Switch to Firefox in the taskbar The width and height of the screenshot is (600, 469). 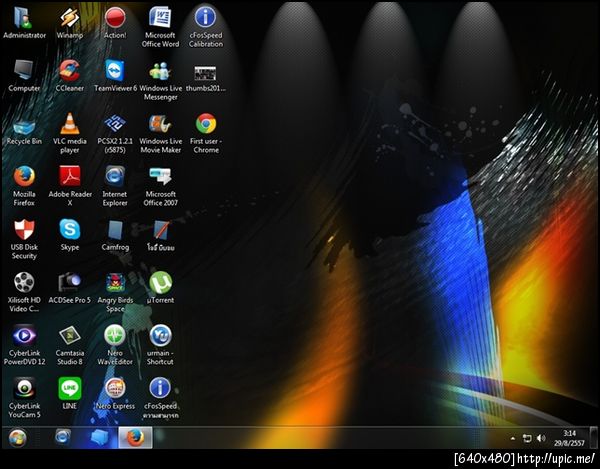pos(135,438)
